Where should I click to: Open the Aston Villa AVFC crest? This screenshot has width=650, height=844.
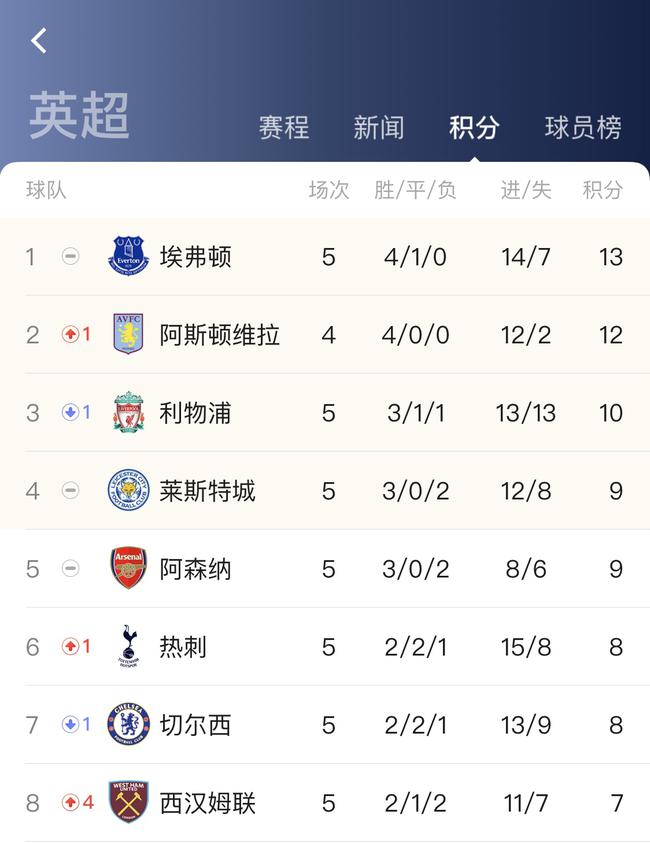(128, 334)
